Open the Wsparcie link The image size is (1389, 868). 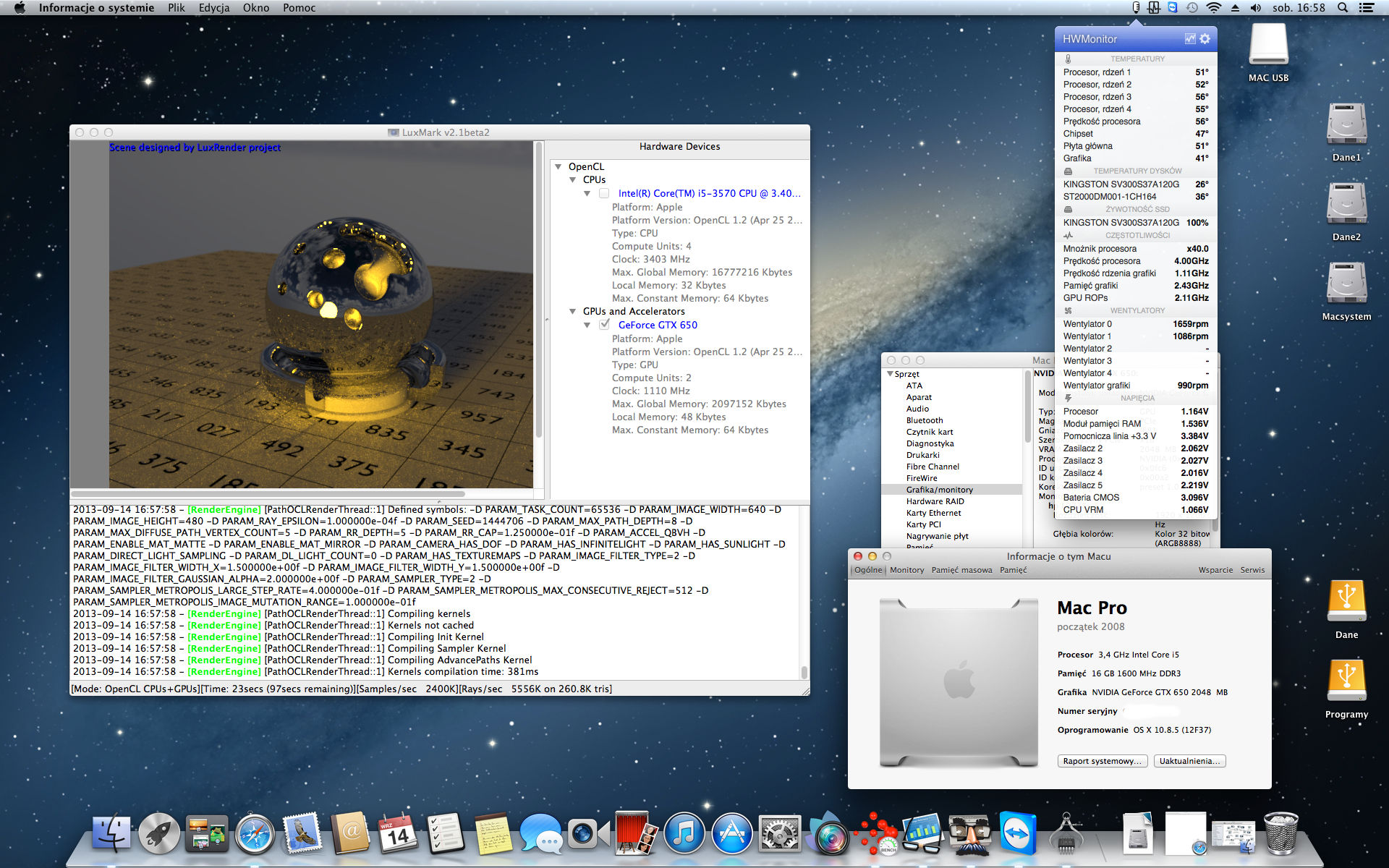(x=1215, y=570)
